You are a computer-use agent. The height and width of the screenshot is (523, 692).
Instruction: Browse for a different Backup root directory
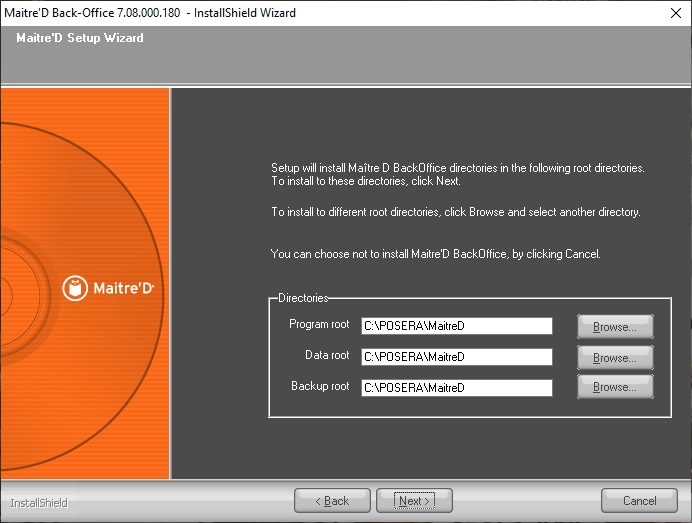pos(614,387)
